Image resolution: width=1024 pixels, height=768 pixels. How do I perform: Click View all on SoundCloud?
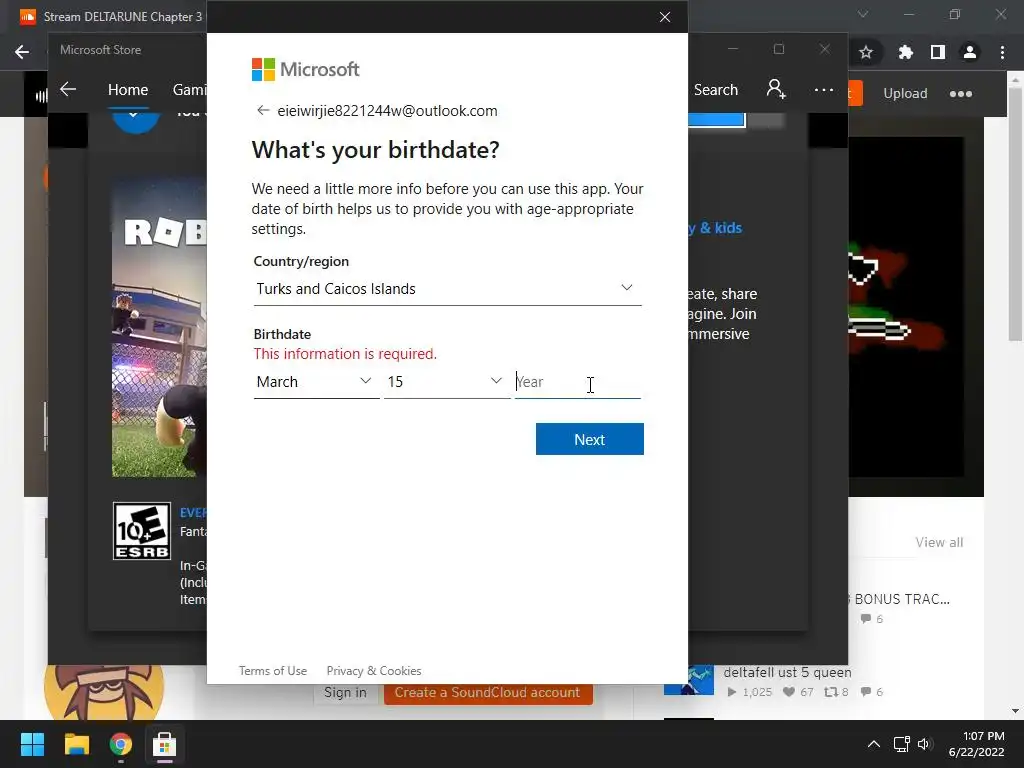coord(939,542)
